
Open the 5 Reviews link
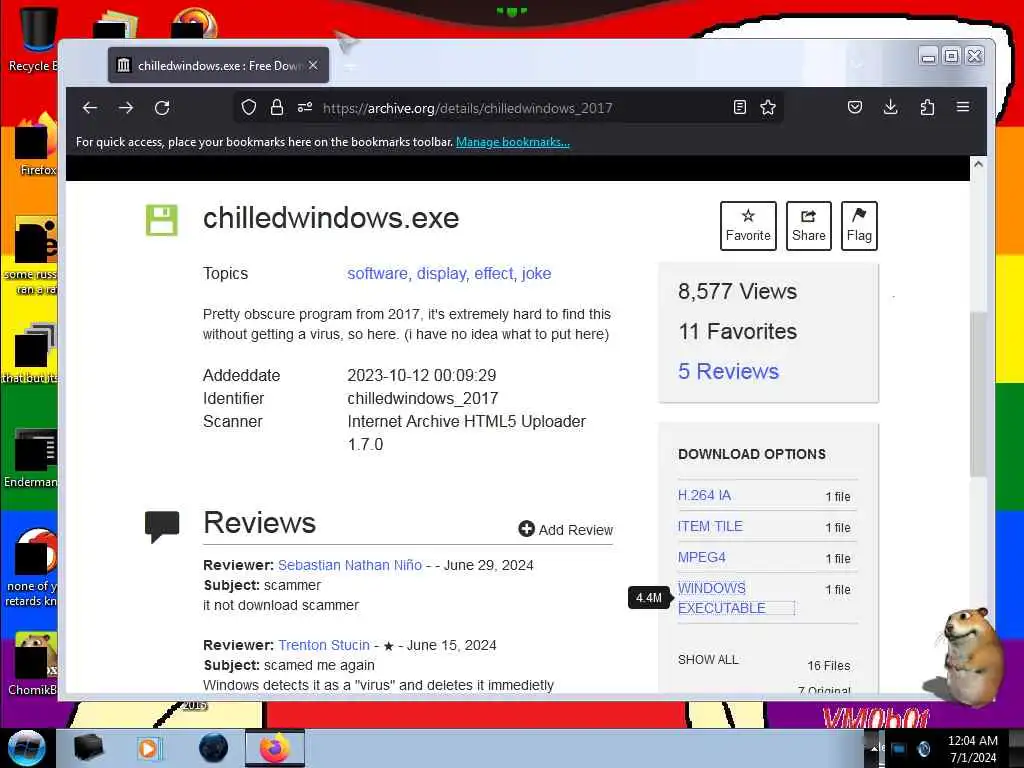point(728,372)
